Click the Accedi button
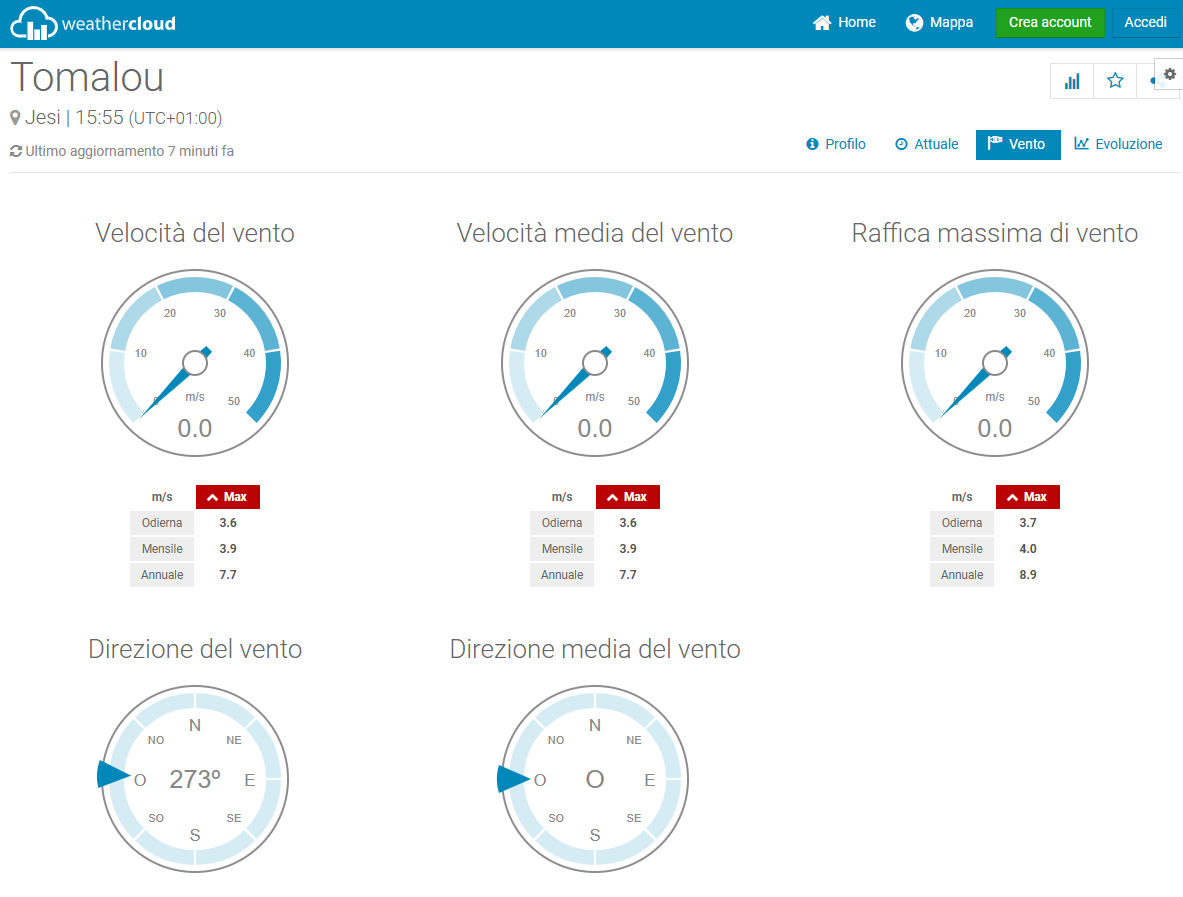The height and width of the screenshot is (897, 1183). point(1145,23)
